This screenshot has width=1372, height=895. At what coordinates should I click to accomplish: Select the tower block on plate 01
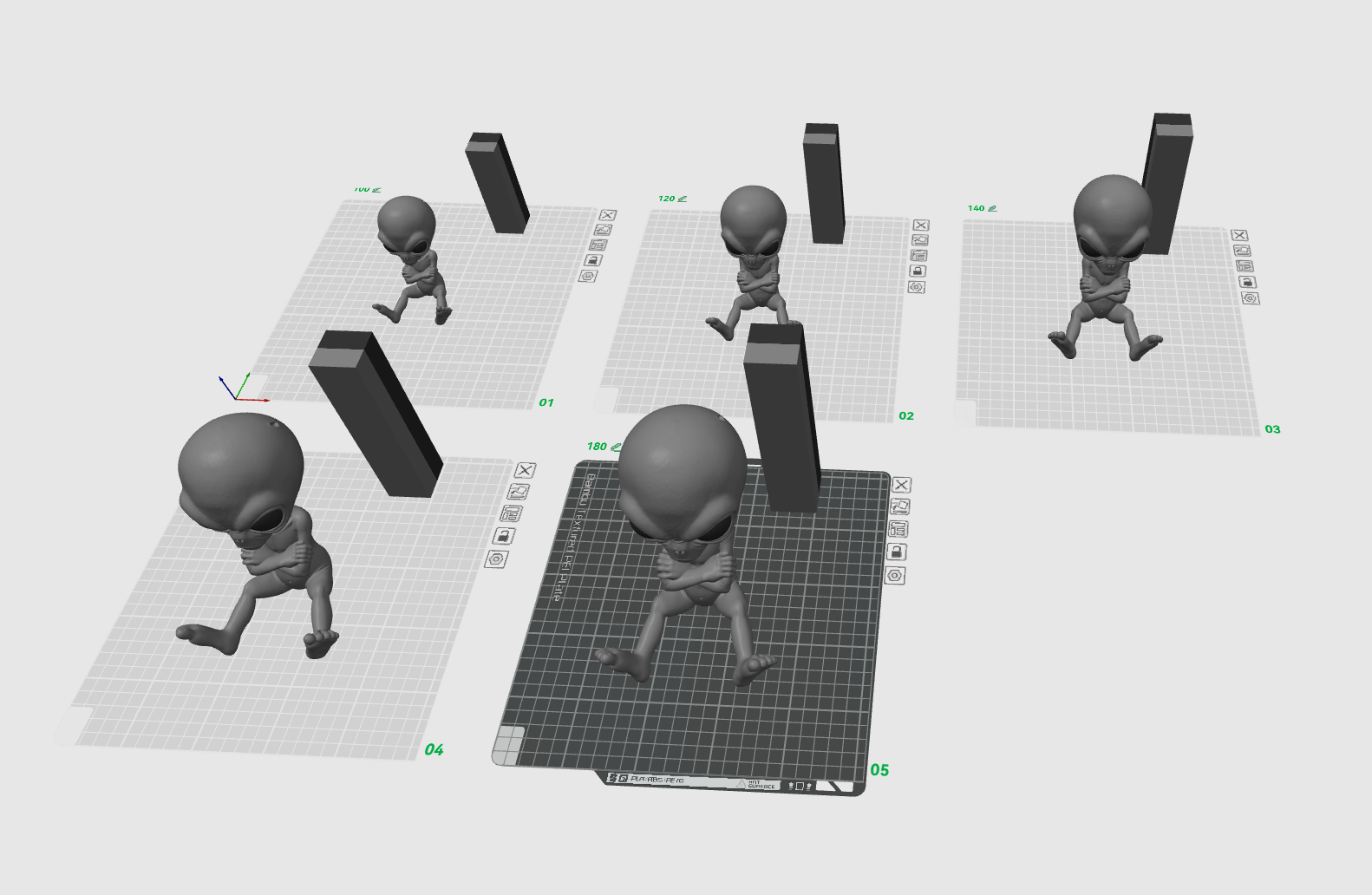coord(498,183)
